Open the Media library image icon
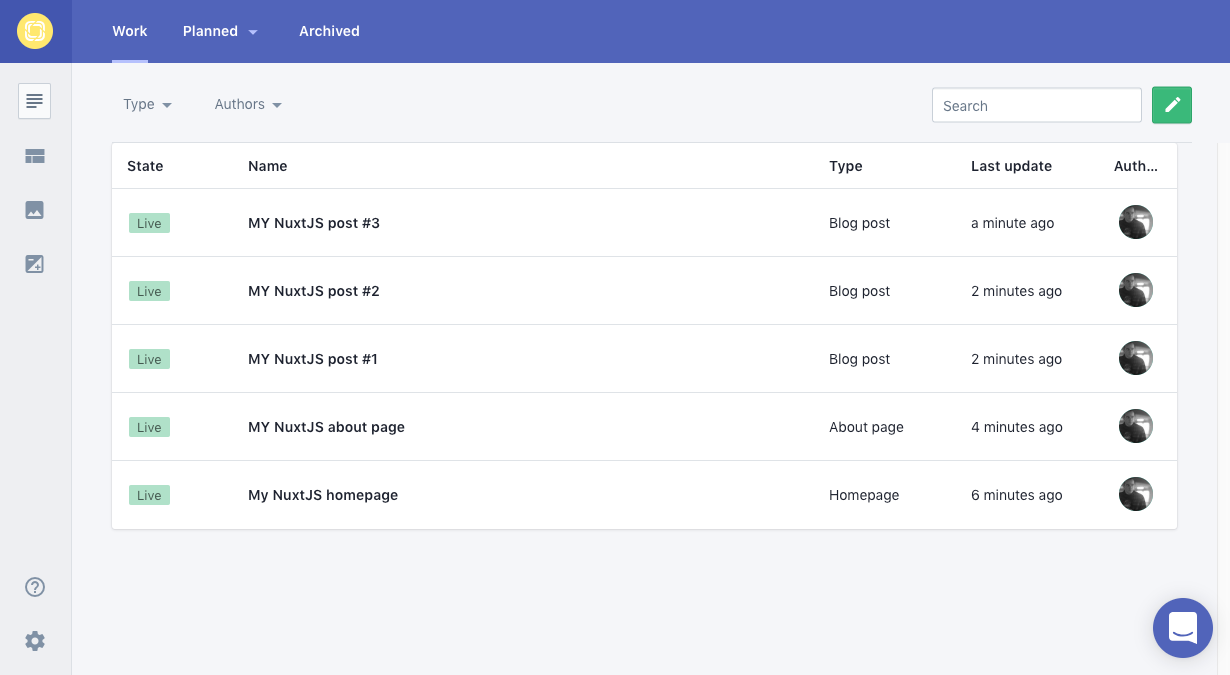1230x675 pixels. 35,210
